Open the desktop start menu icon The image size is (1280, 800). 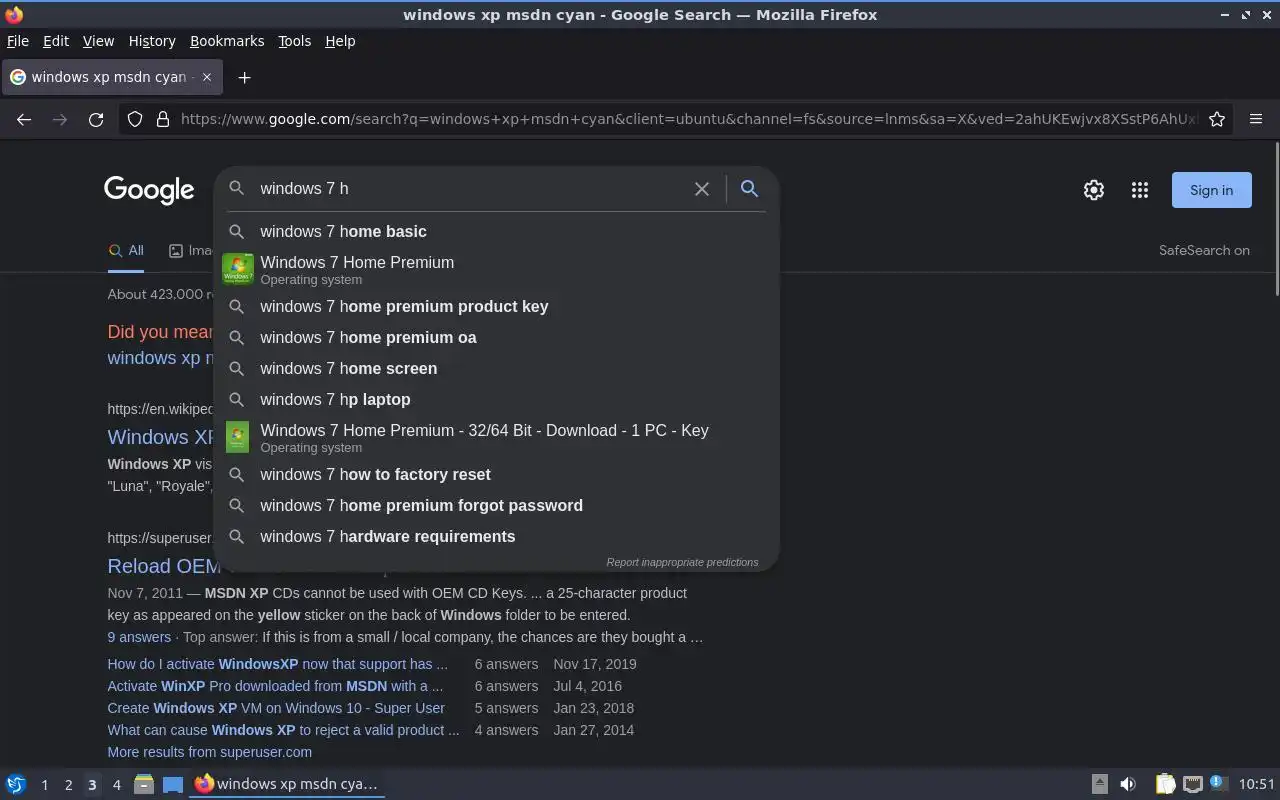coord(15,784)
